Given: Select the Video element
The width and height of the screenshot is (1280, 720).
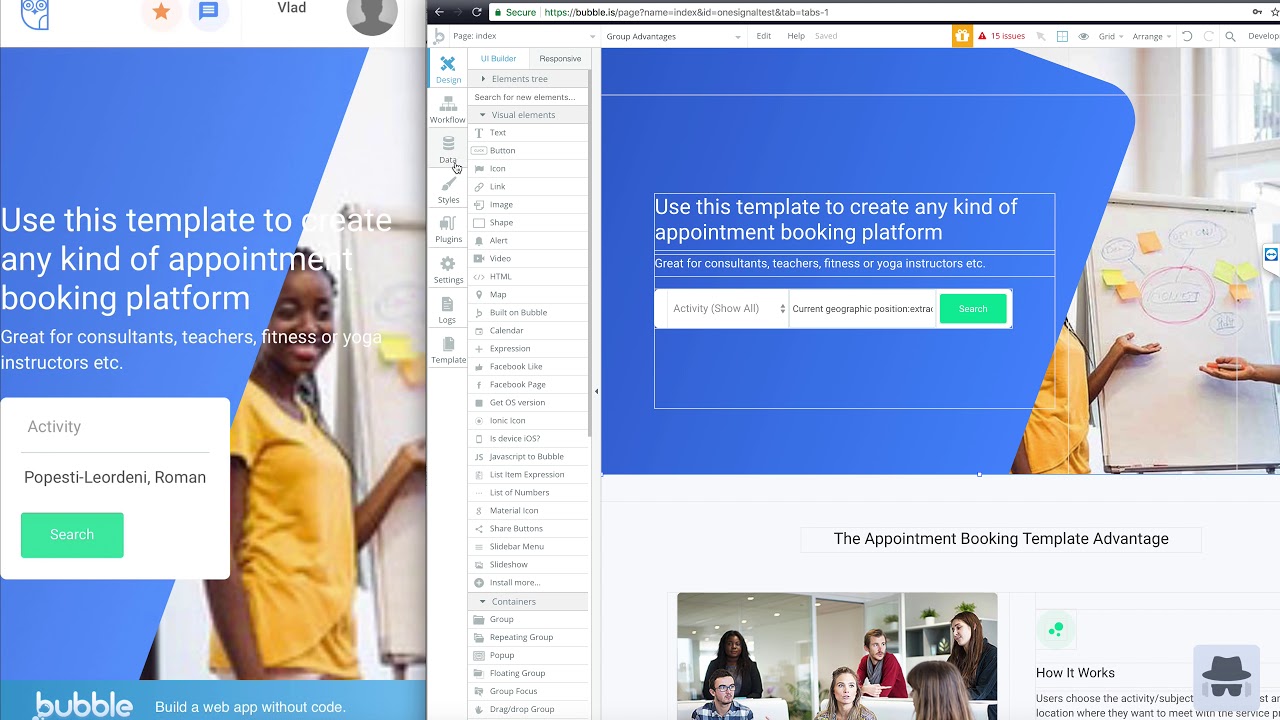Looking at the screenshot, I should tap(529, 259).
